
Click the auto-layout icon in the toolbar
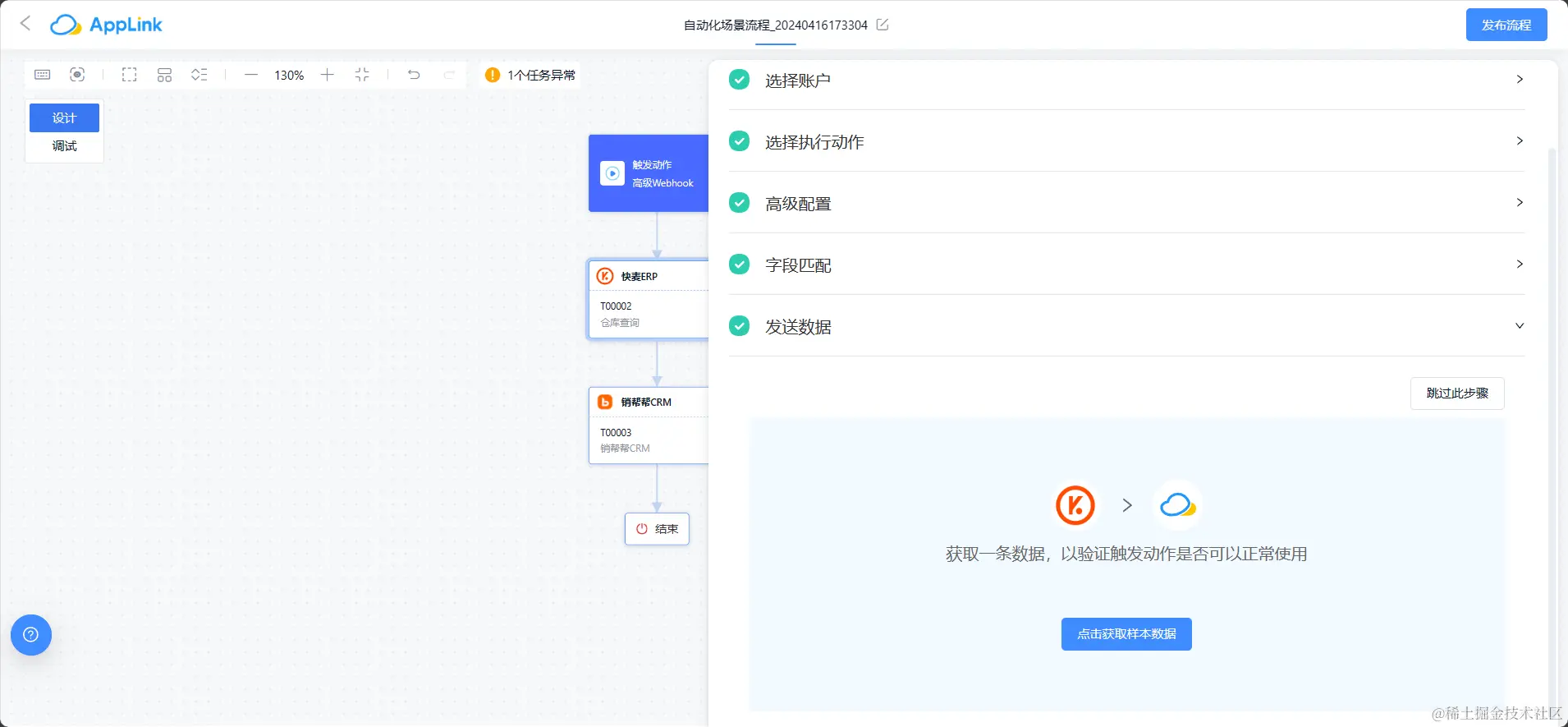[x=164, y=75]
